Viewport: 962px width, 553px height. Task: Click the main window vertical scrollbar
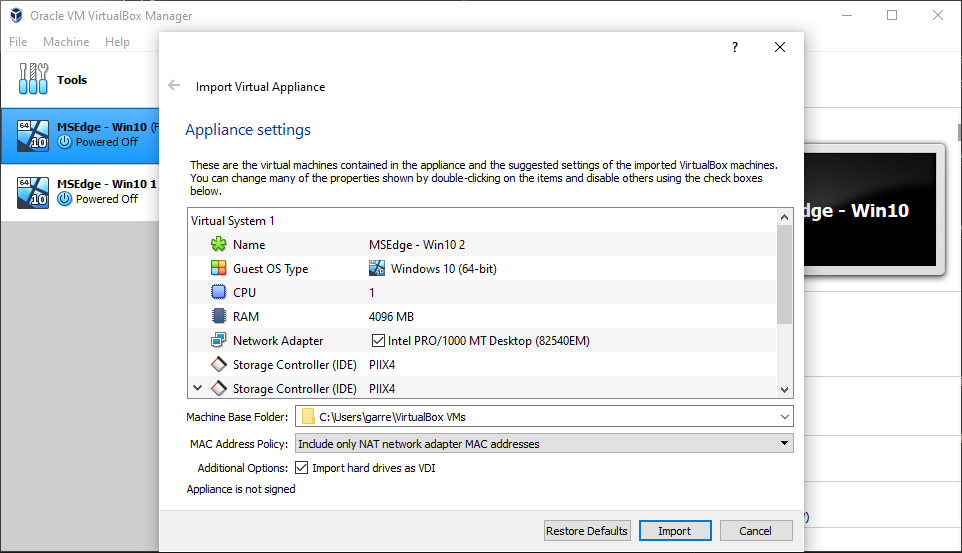click(959, 131)
